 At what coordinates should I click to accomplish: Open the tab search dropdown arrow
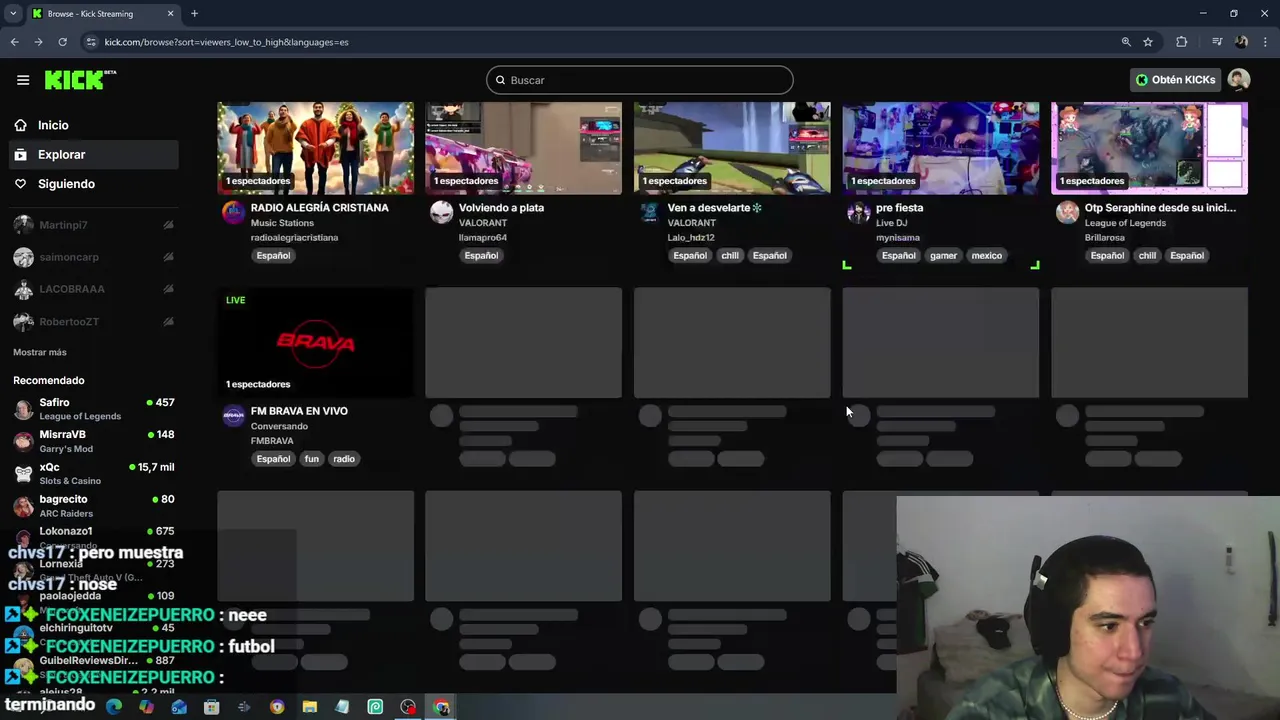point(13,14)
